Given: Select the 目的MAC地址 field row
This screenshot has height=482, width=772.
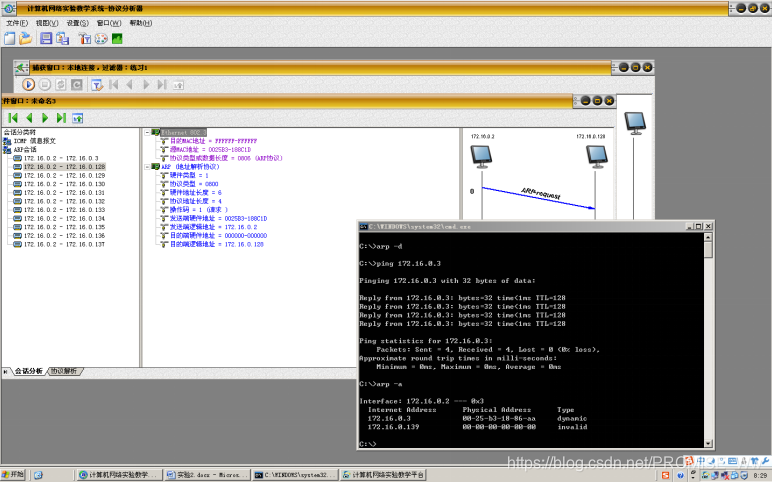Looking at the screenshot, I should click(213, 141).
